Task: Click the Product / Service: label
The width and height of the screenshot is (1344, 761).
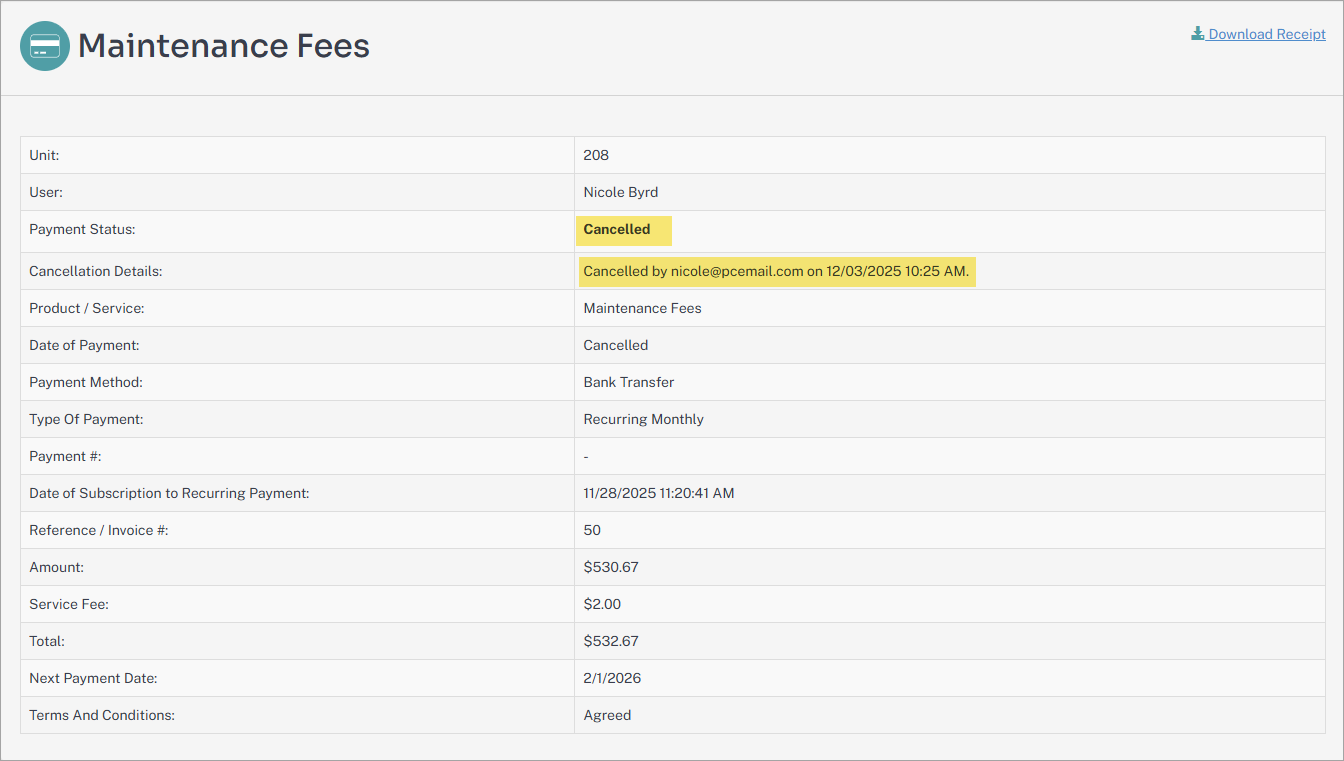Action: tap(87, 308)
